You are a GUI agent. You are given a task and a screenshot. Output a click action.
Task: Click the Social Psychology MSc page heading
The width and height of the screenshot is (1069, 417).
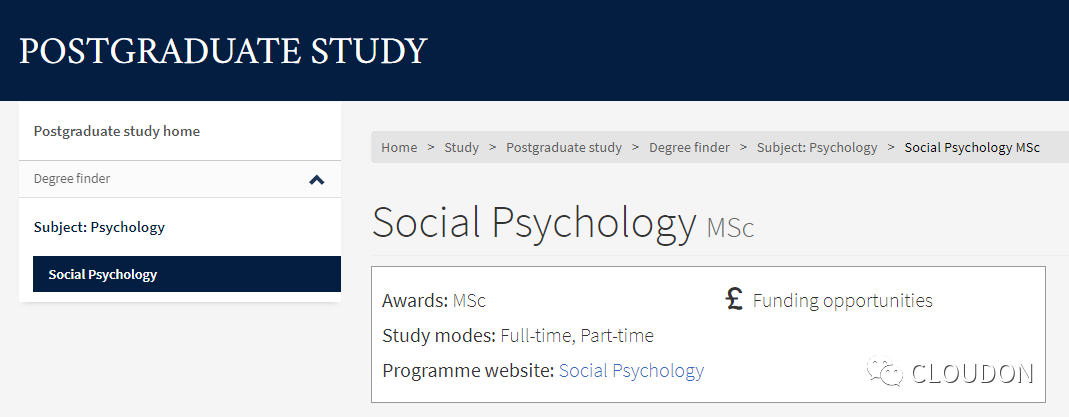click(563, 222)
